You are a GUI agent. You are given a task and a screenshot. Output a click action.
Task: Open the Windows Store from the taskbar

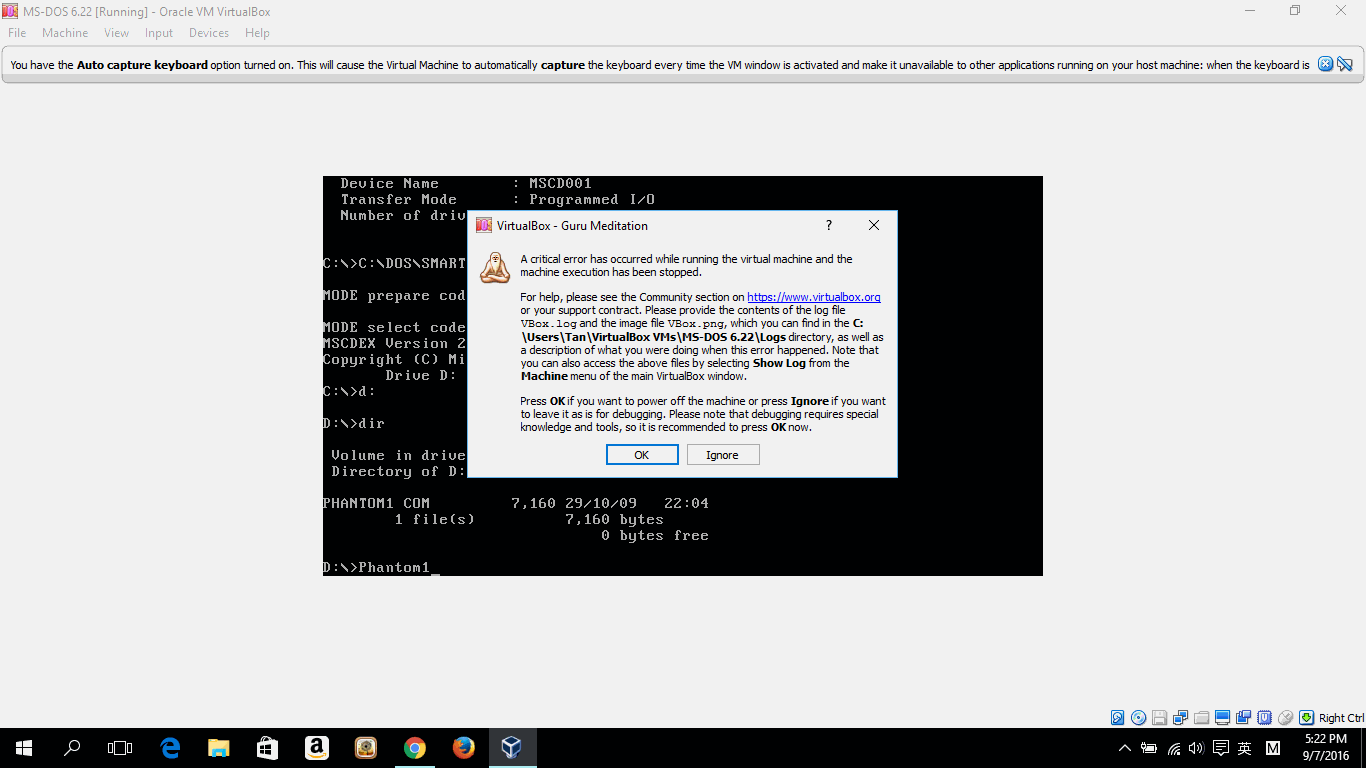(267, 748)
